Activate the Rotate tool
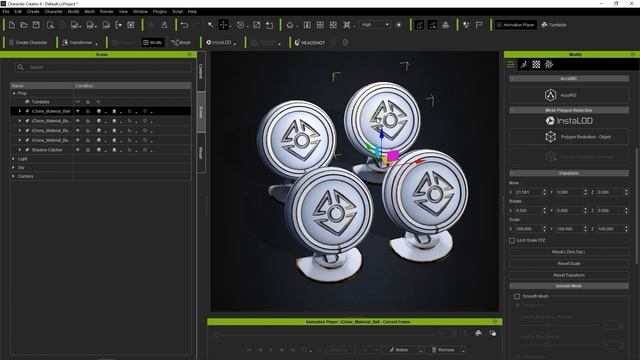This screenshot has height=360, width=640. pyautogui.click(x=241, y=25)
